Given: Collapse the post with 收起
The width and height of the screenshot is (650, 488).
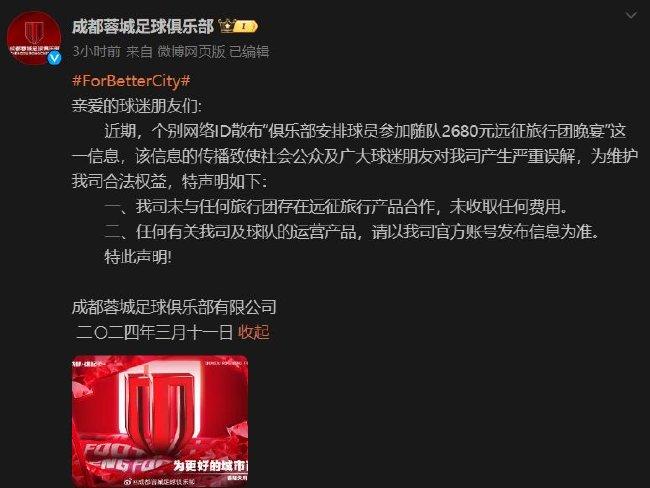Looking at the screenshot, I should (254, 332).
